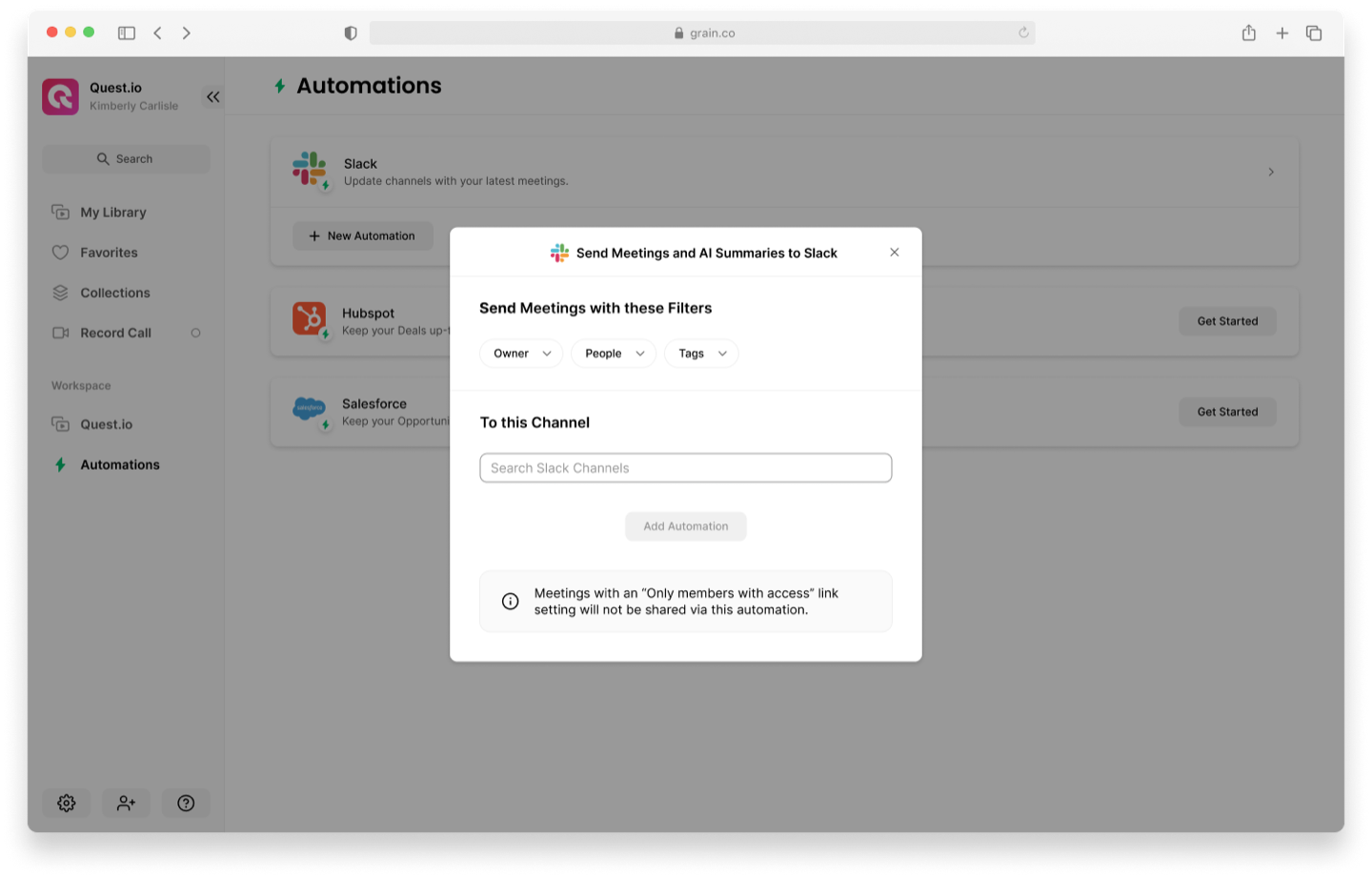Show the tab overview
This screenshot has width=1372, height=878.
click(x=1314, y=33)
